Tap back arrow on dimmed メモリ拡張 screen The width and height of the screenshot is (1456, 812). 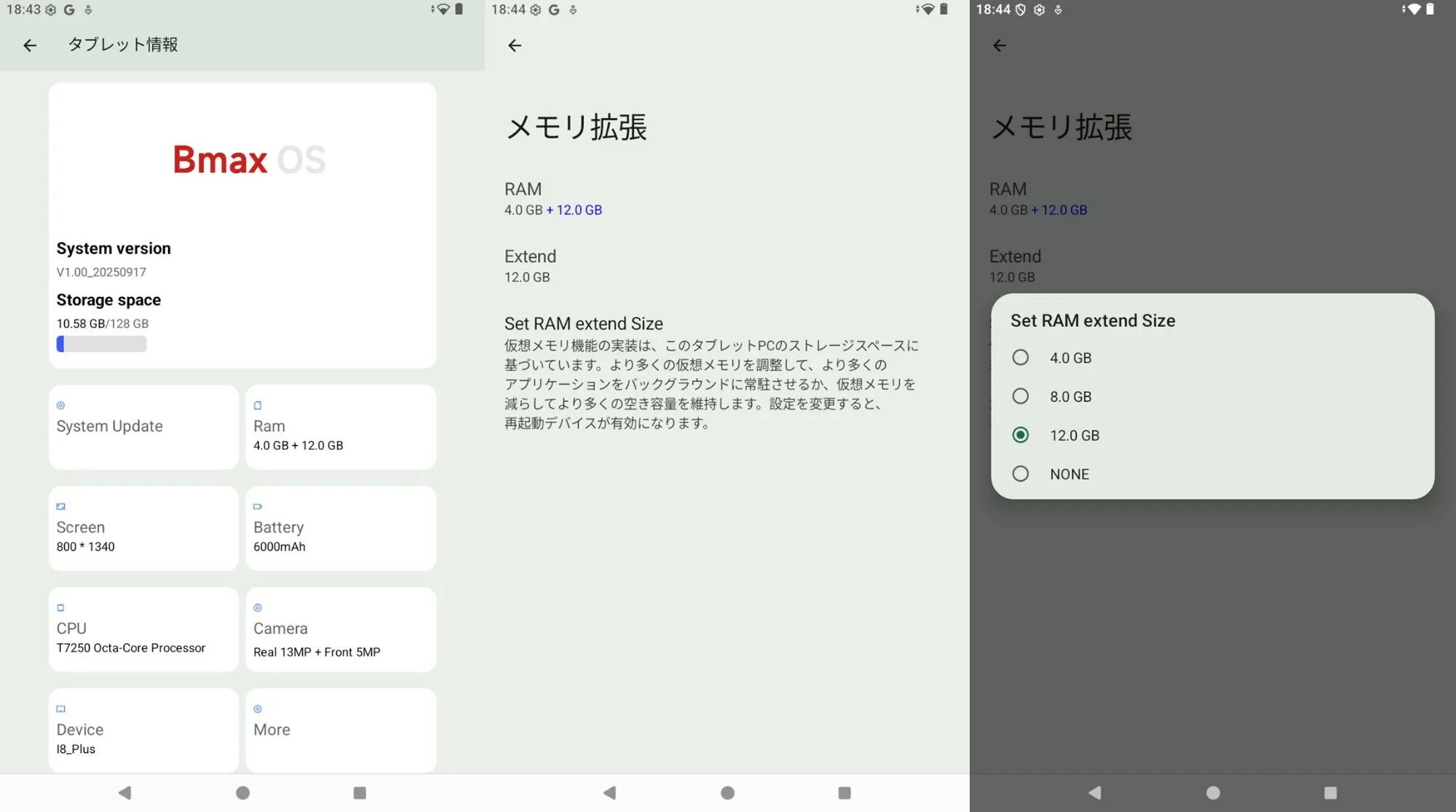point(1000,45)
